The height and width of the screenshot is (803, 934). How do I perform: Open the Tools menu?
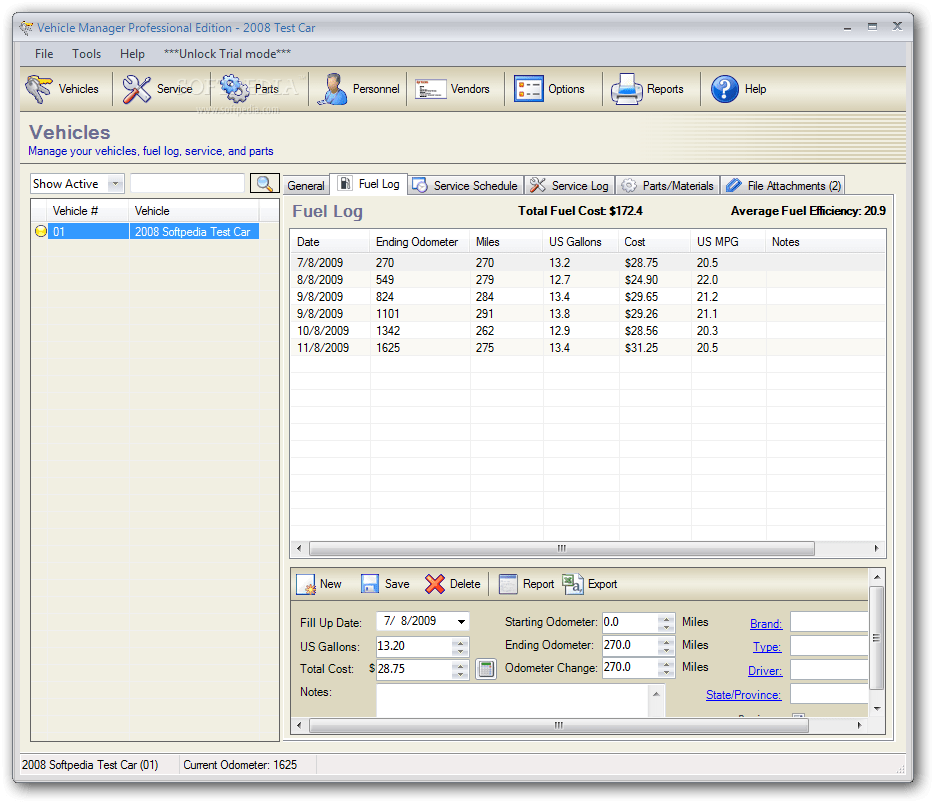[86, 53]
